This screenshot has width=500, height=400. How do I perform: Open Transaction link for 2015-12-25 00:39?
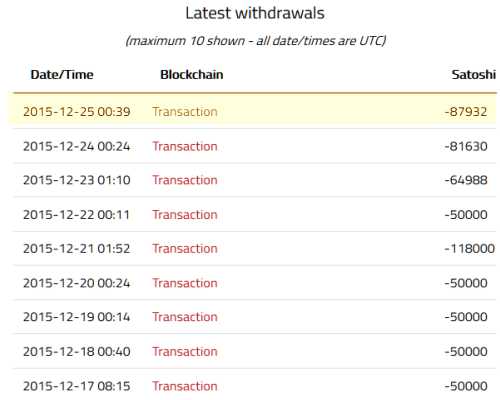click(185, 112)
